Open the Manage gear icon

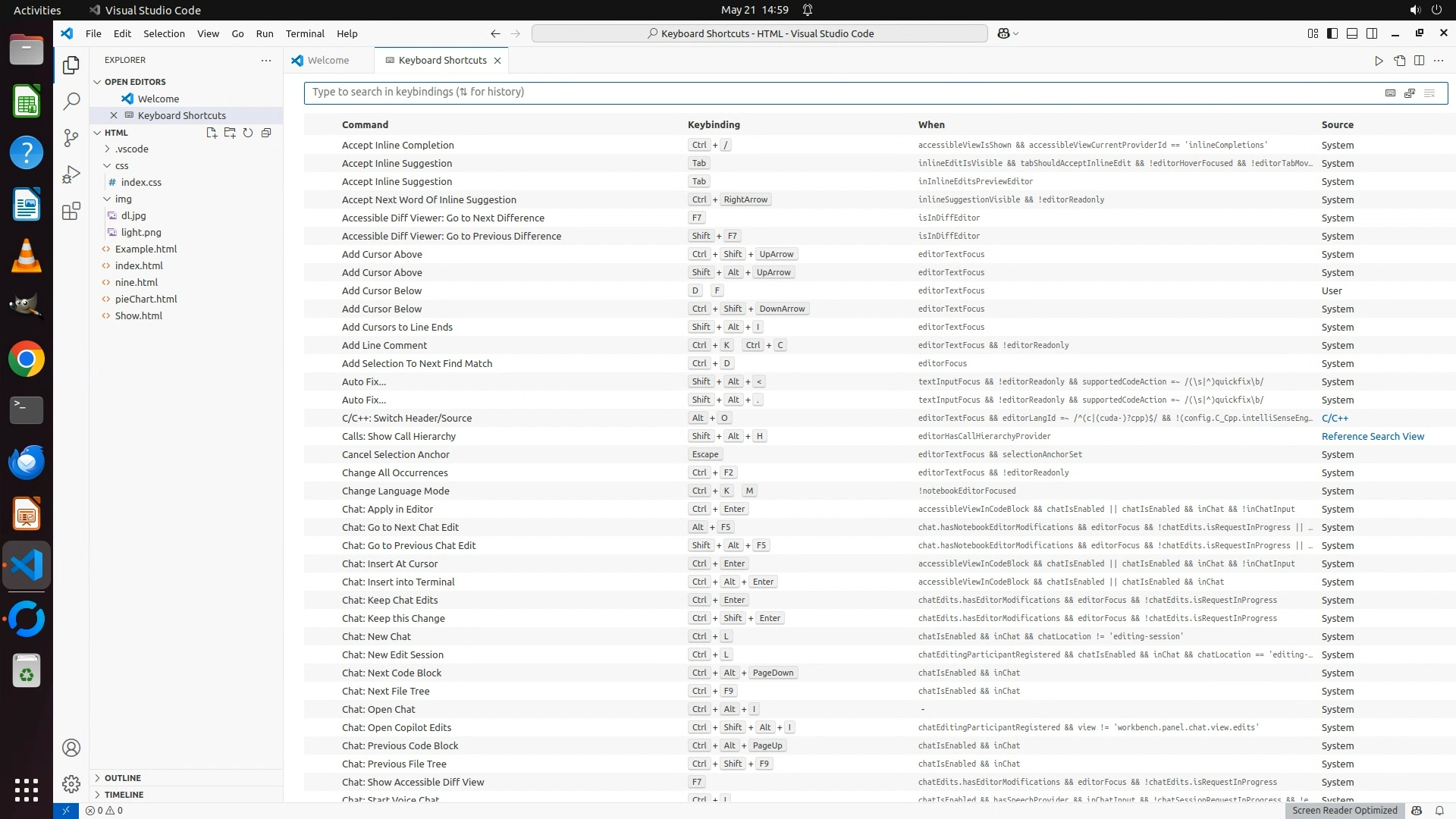point(71,784)
